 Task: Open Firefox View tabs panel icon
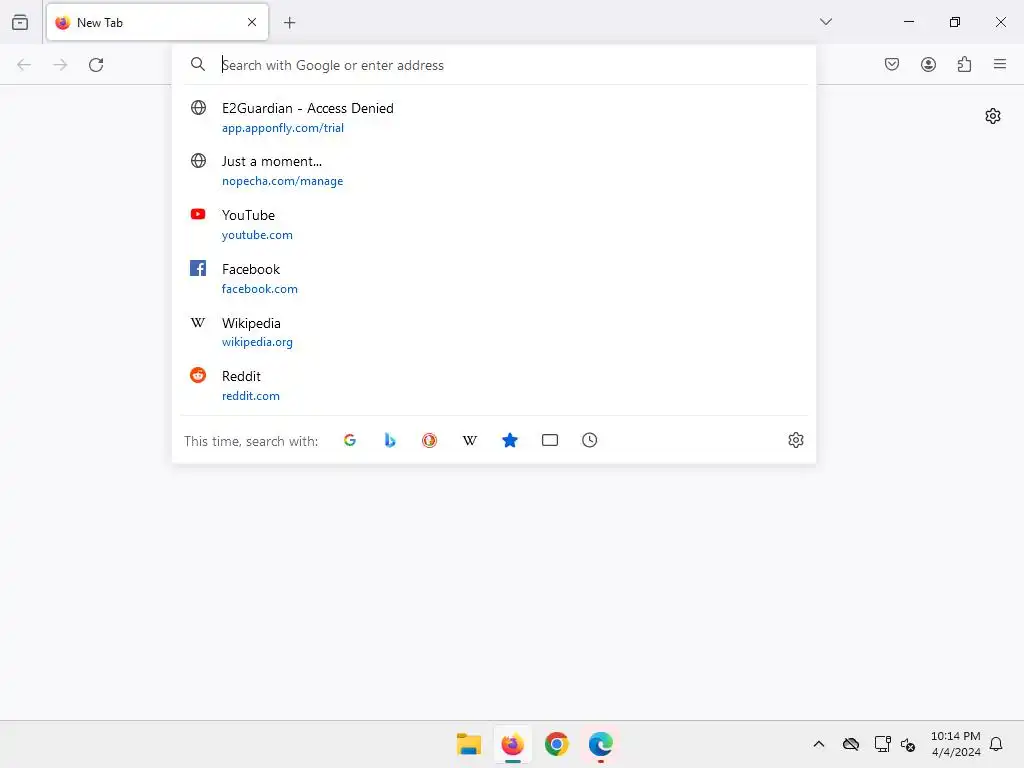click(x=20, y=22)
